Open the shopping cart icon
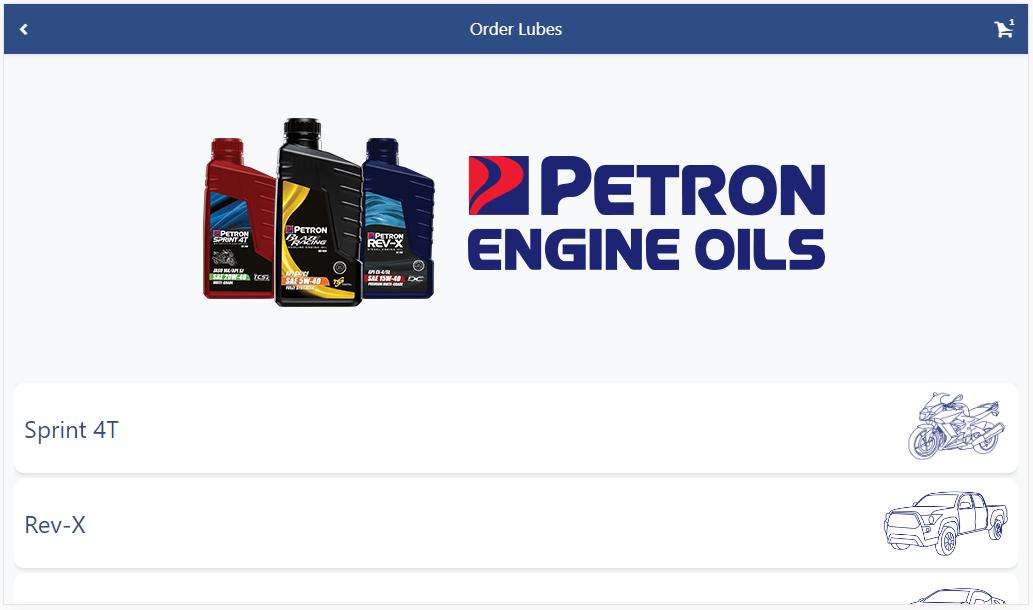The width and height of the screenshot is (1033, 610). 1003,30
